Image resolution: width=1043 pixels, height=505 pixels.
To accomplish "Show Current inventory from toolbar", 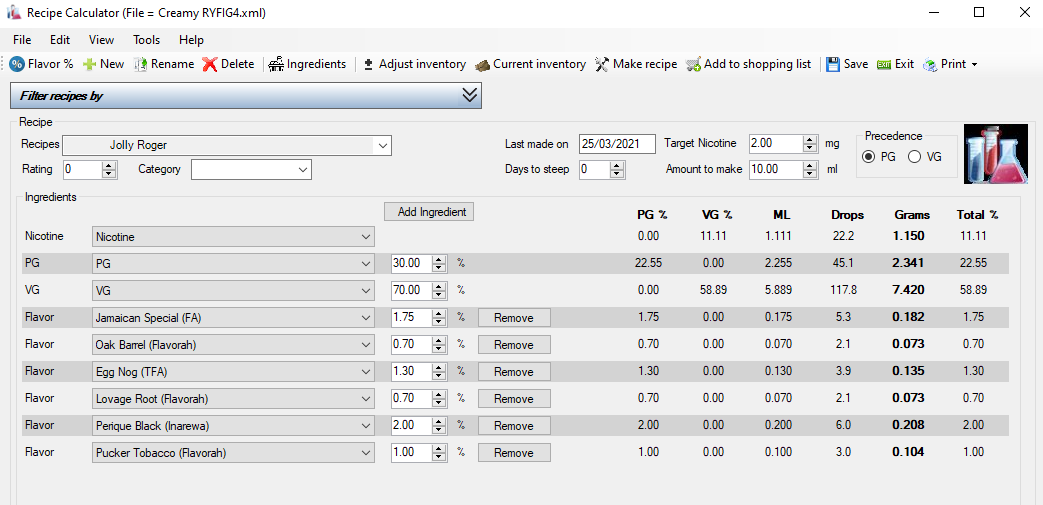I will (x=530, y=64).
